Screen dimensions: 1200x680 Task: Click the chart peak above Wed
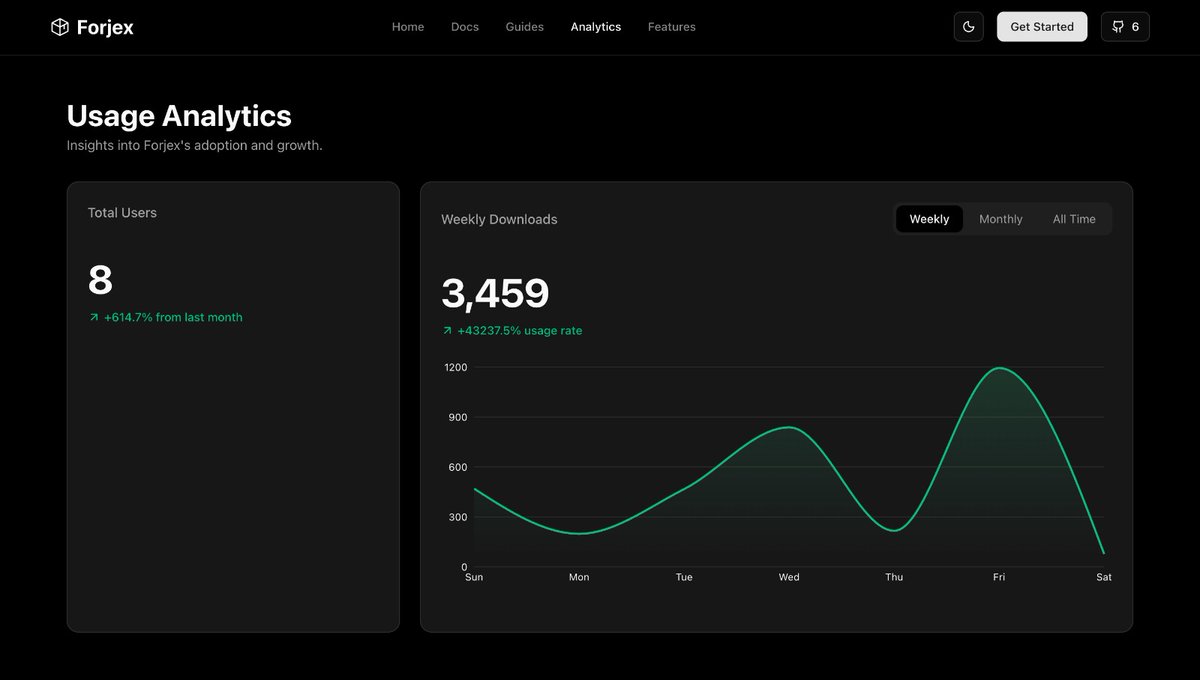tap(790, 427)
